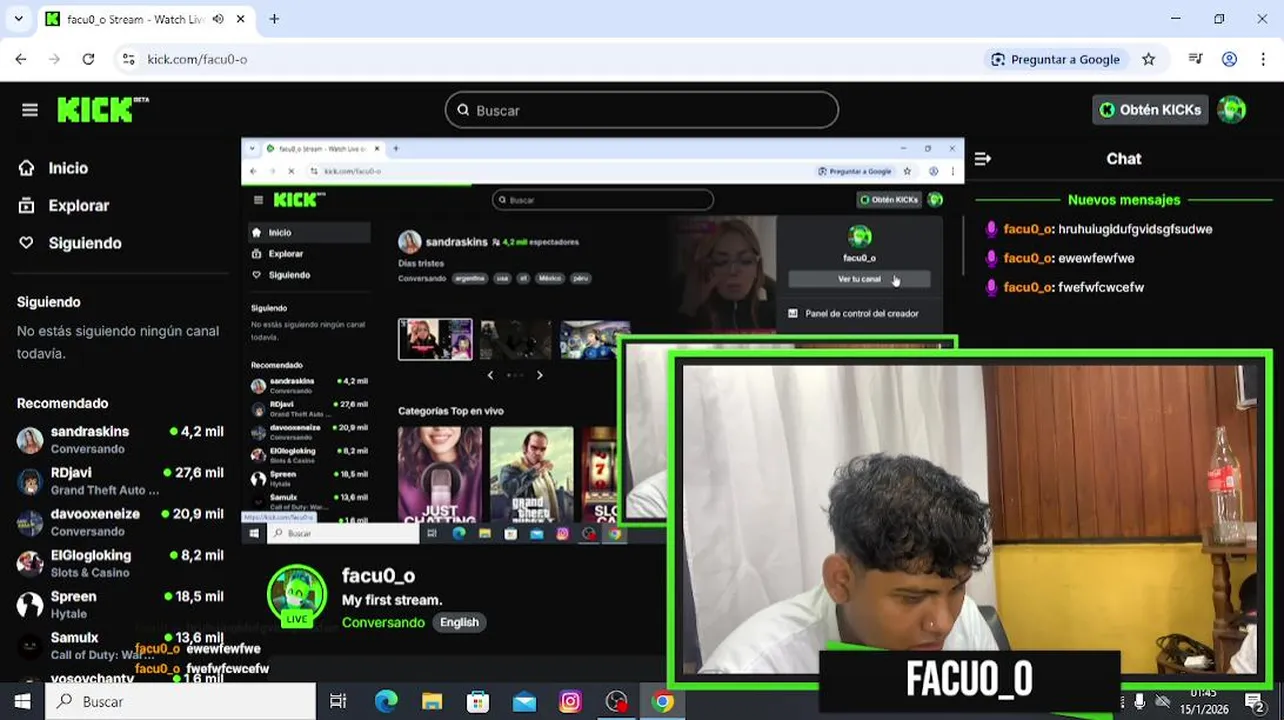The image size is (1284, 720).
Task: Click the facu0_o LIVE avatar
Action: (x=297, y=597)
